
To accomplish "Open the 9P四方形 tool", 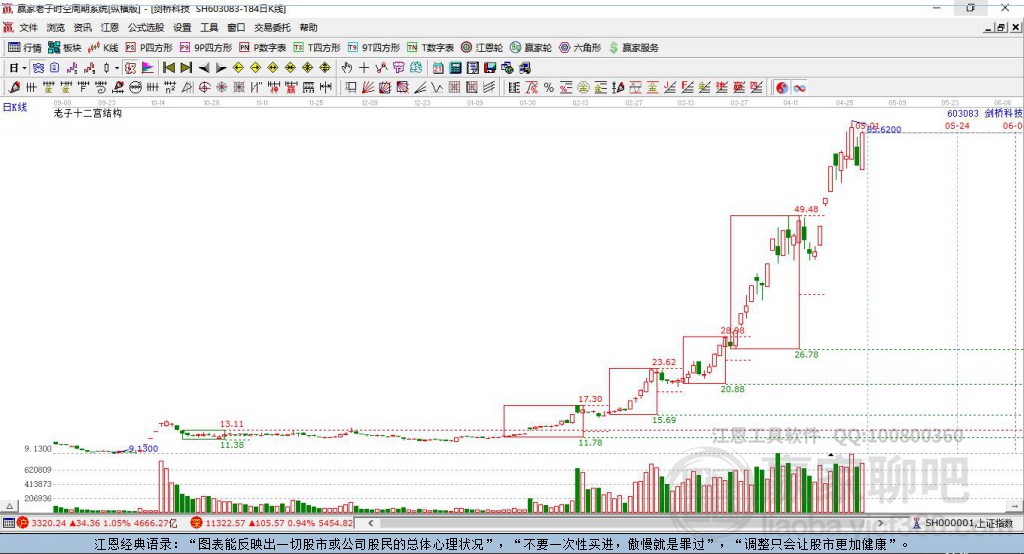I will coord(206,48).
